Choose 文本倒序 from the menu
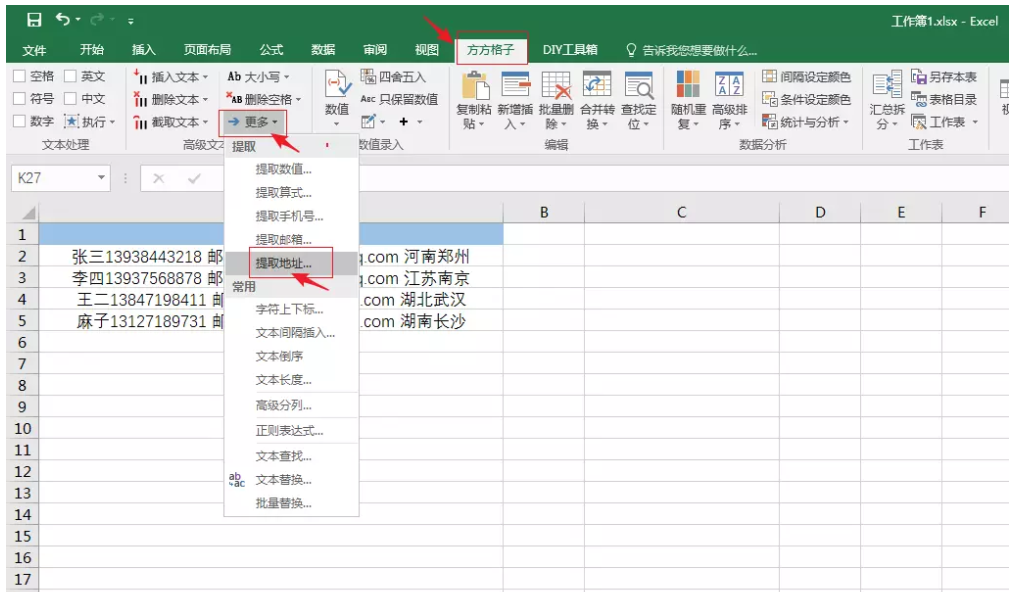This screenshot has height=592, width=1010. click(x=291, y=356)
